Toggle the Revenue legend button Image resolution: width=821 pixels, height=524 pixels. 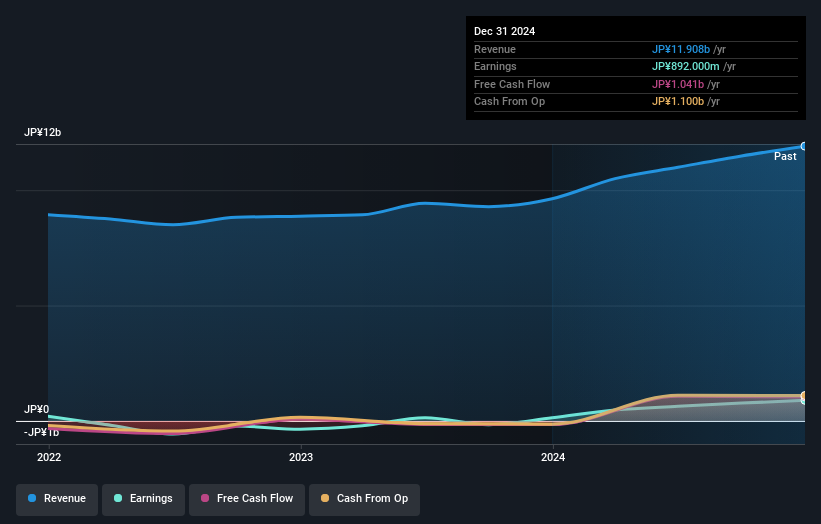pos(57,499)
